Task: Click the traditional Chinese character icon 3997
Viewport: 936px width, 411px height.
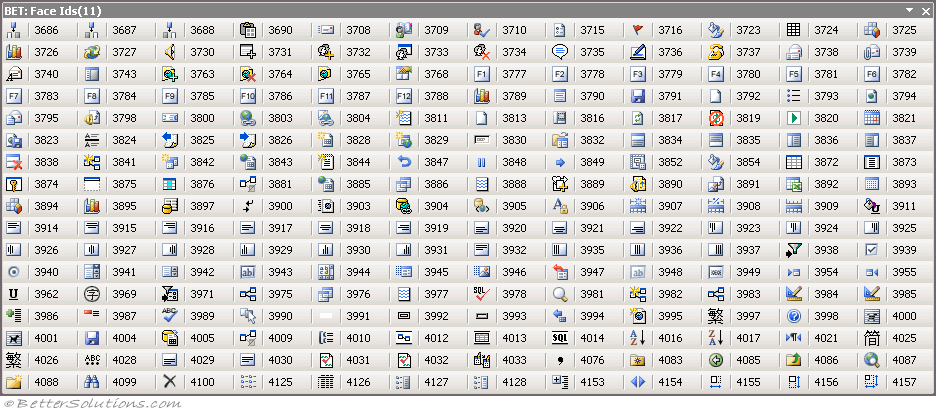Action: tap(716, 316)
